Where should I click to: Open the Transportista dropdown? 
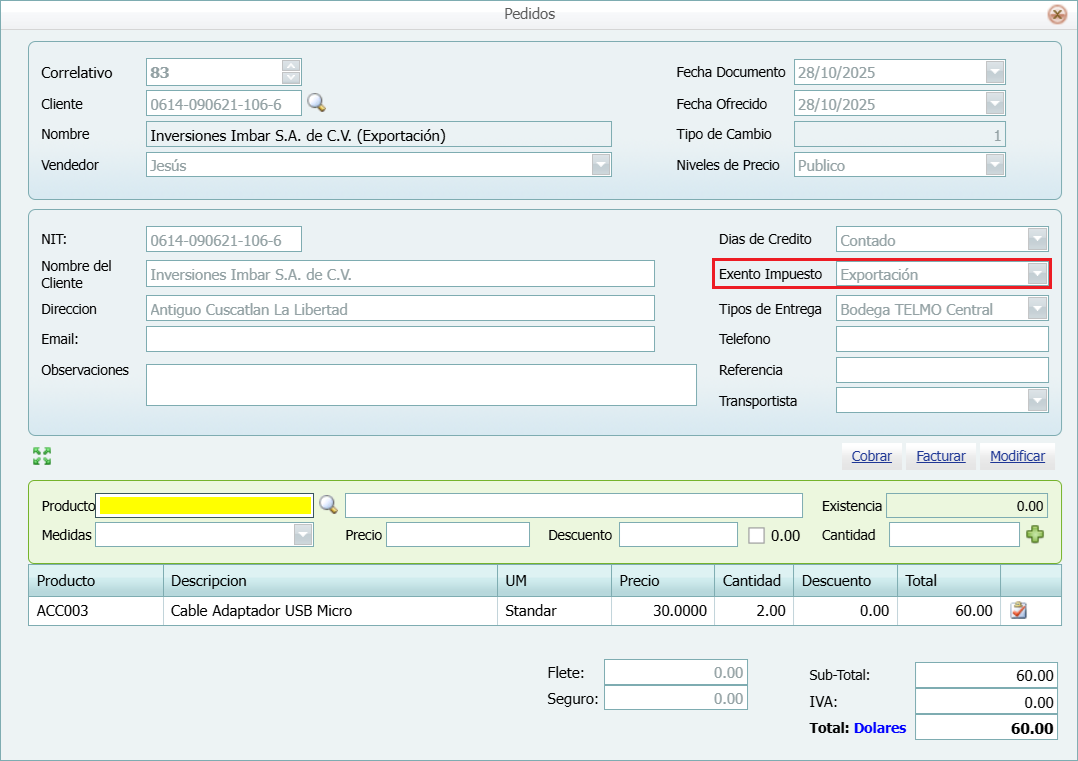[1038, 400]
